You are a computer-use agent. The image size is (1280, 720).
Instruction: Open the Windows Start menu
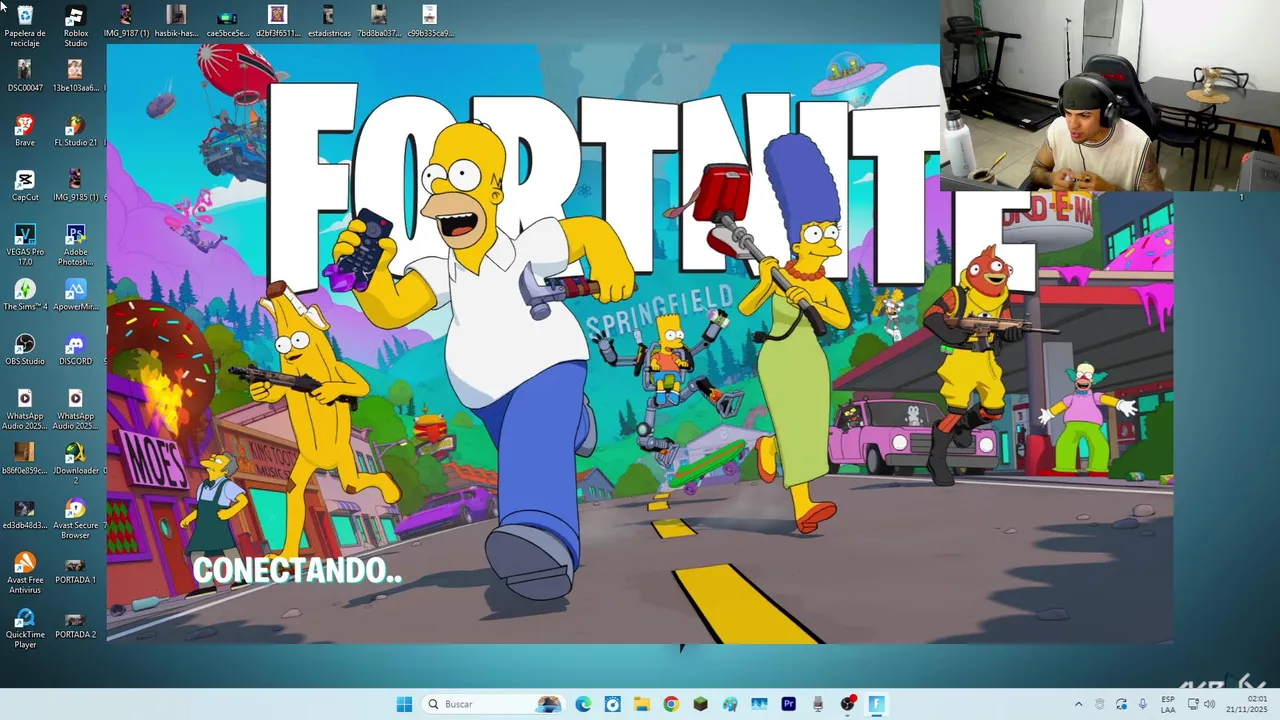(404, 704)
